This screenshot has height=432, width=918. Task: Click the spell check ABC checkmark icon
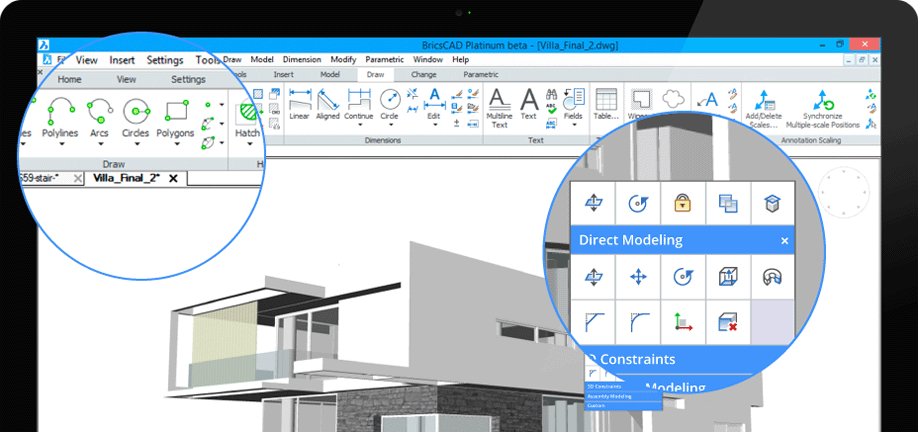click(551, 108)
